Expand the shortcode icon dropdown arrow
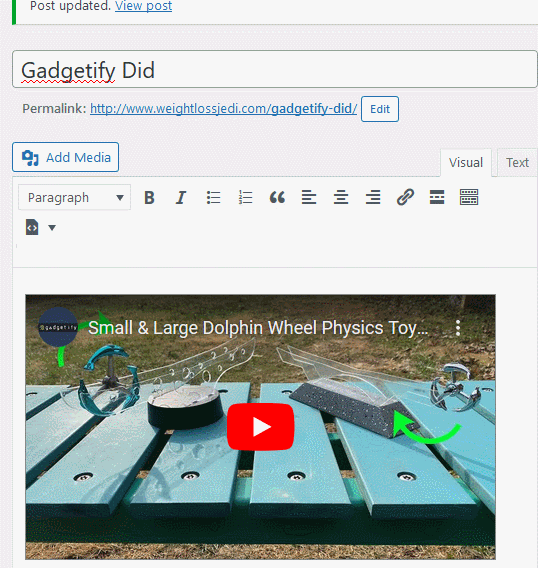538x568 pixels. [x=52, y=227]
